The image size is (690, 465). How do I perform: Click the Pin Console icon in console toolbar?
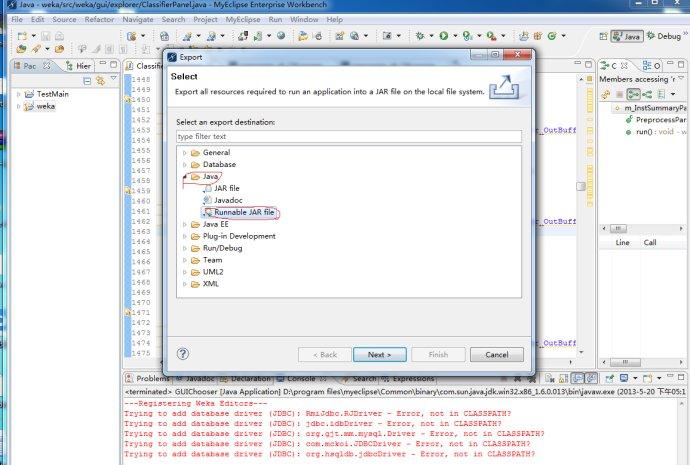tap(609, 378)
